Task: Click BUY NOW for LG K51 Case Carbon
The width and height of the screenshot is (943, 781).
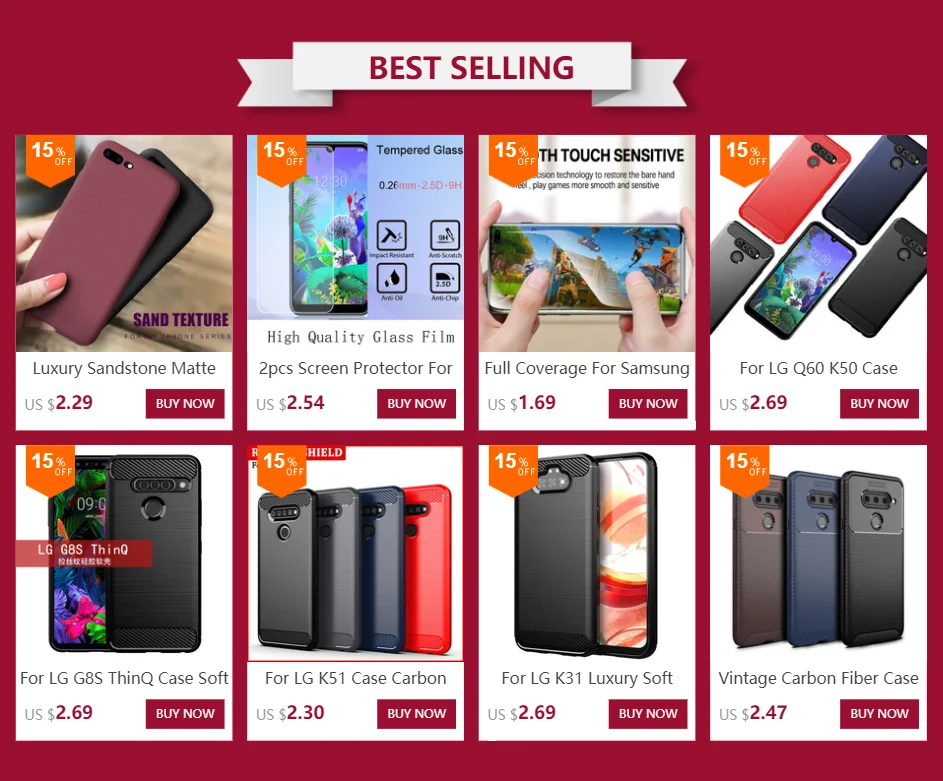Action: click(x=416, y=714)
